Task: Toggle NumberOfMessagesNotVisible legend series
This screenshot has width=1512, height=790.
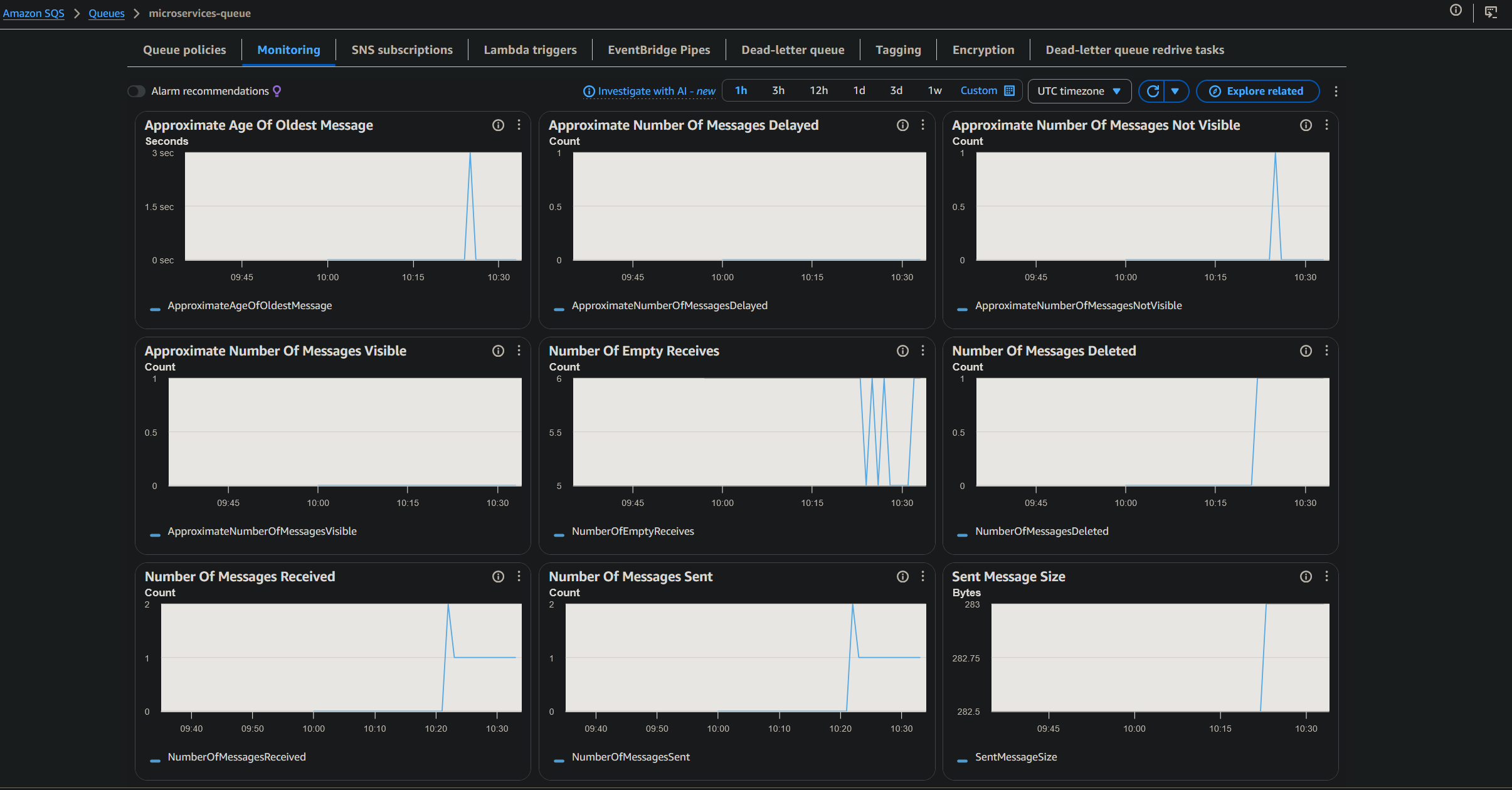Action: point(1070,306)
